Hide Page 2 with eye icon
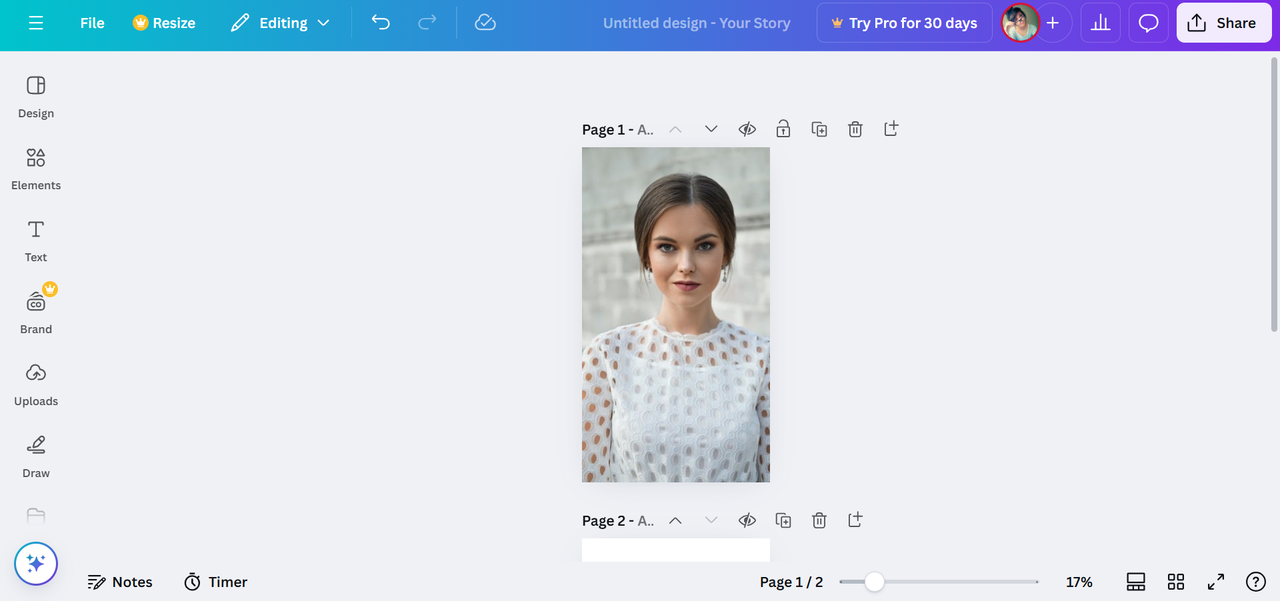The width and height of the screenshot is (1280, 601). click(747, 520)
